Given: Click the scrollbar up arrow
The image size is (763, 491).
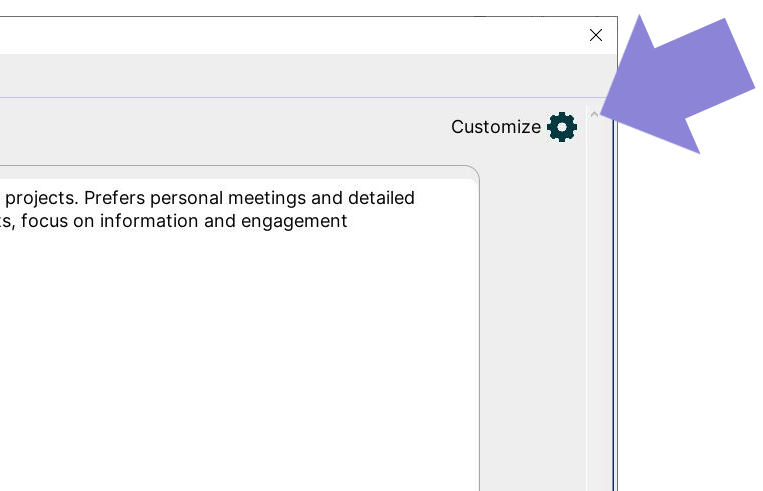Looking at the screenshot, I should pyautogui.click(x=594, y=115).
